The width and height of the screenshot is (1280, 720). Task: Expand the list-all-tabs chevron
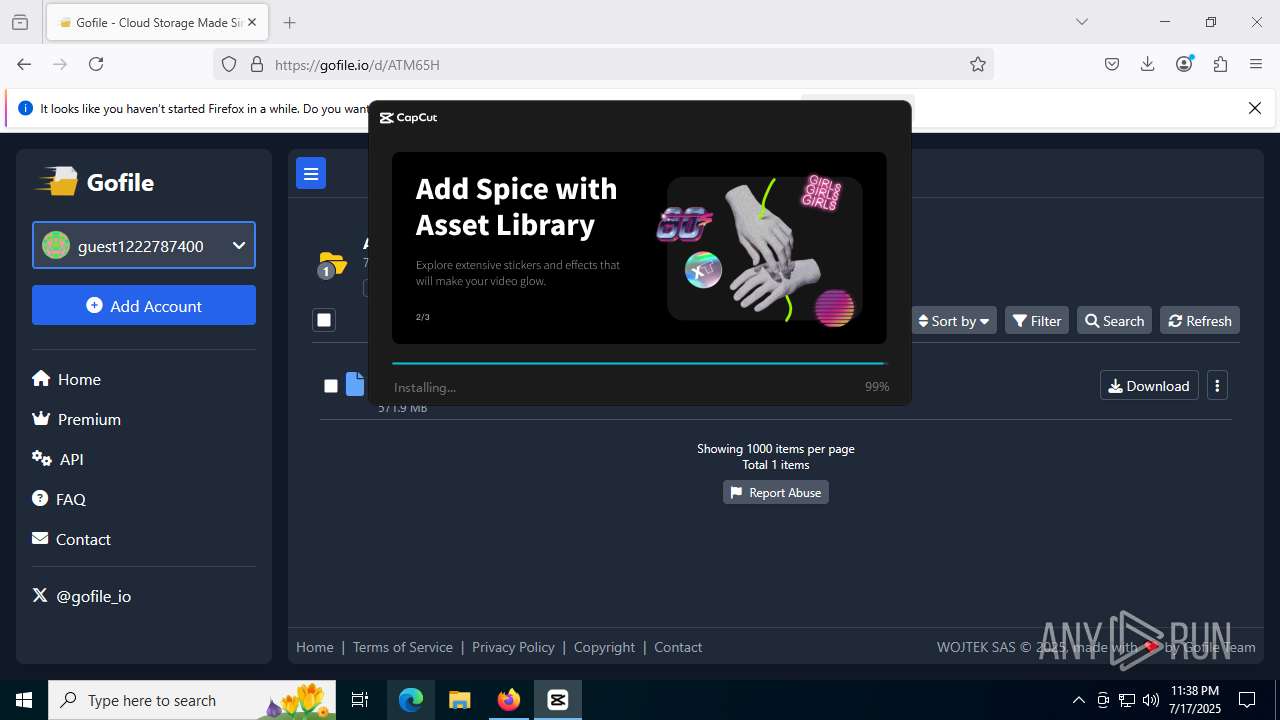point(1082,22)
